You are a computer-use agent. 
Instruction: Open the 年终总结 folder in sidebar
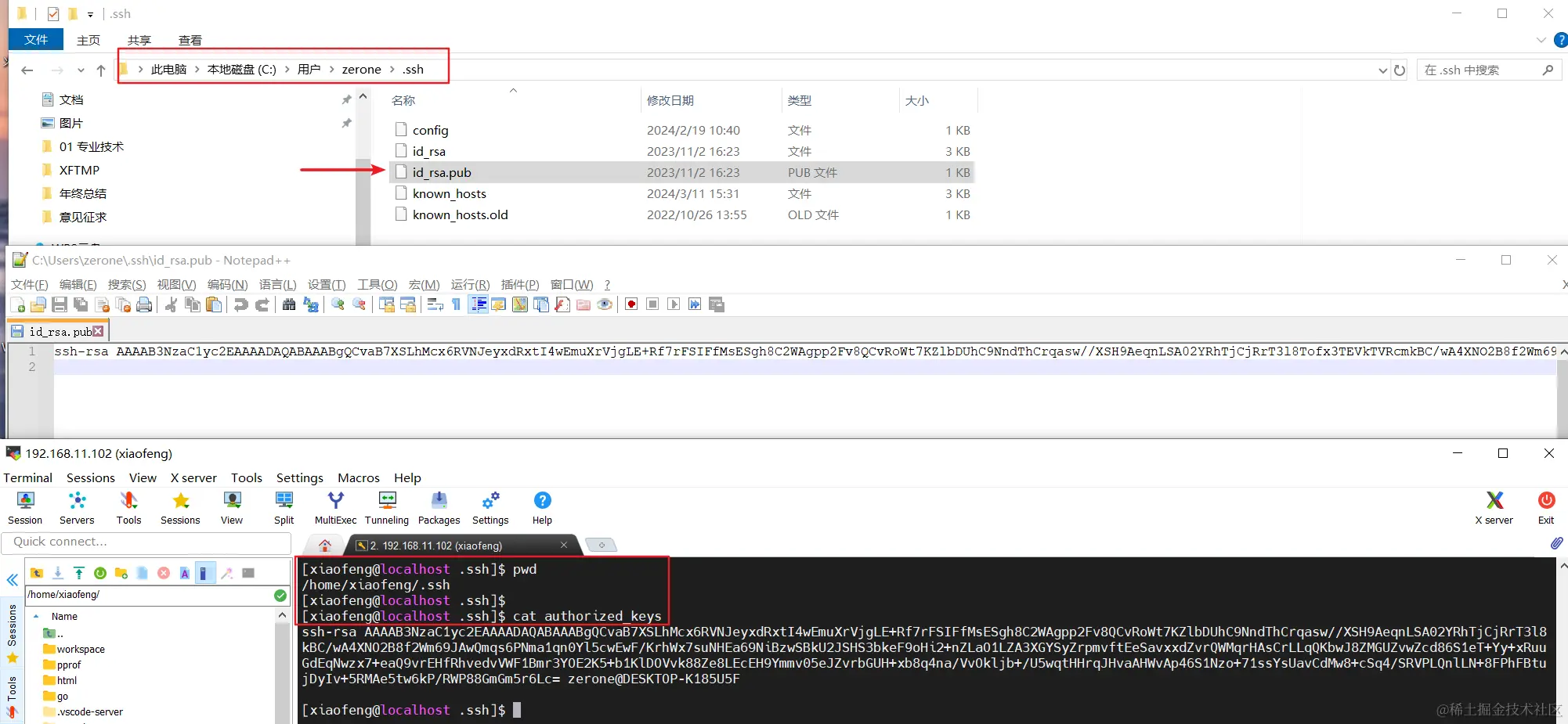83,193
